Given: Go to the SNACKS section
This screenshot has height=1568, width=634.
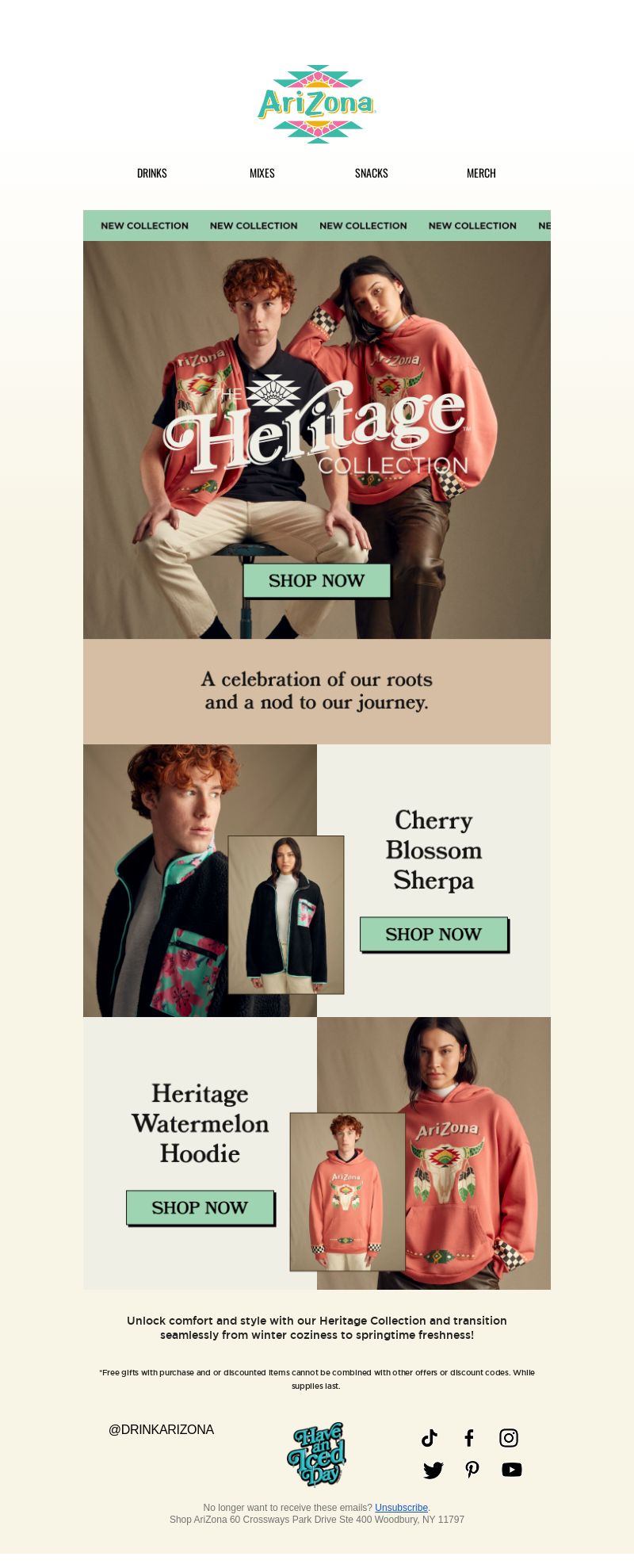Looking at the screenshot, I should click(372, 173).
